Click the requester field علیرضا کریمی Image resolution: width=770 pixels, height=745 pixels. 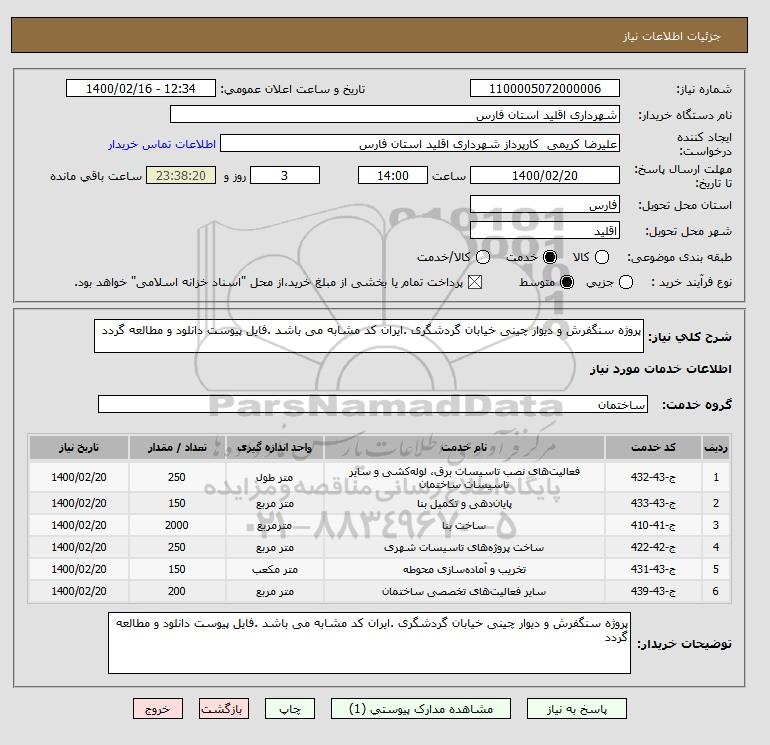point(420,144)
